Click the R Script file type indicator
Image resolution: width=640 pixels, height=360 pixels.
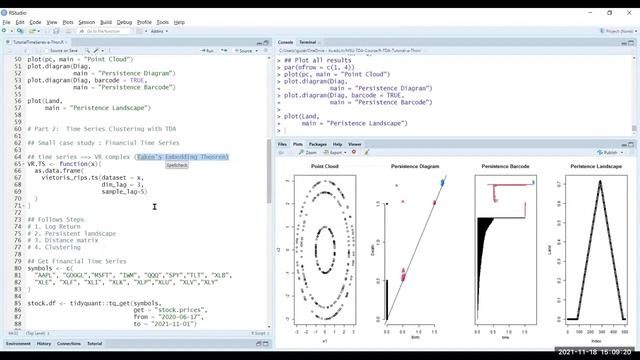[x=259, y=333]
